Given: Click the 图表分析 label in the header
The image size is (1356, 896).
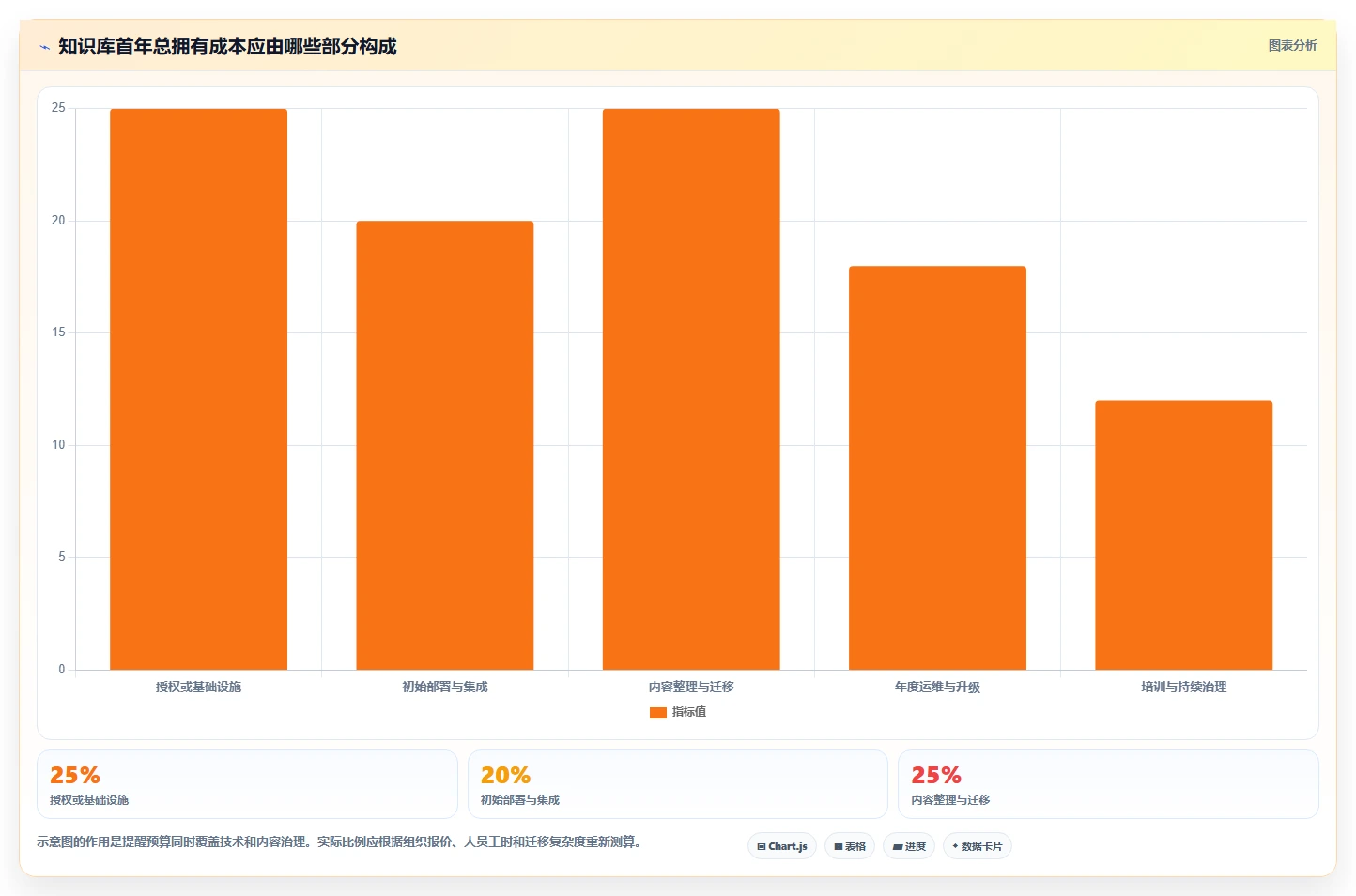Looking at the screenshot, I should 1292,45.
